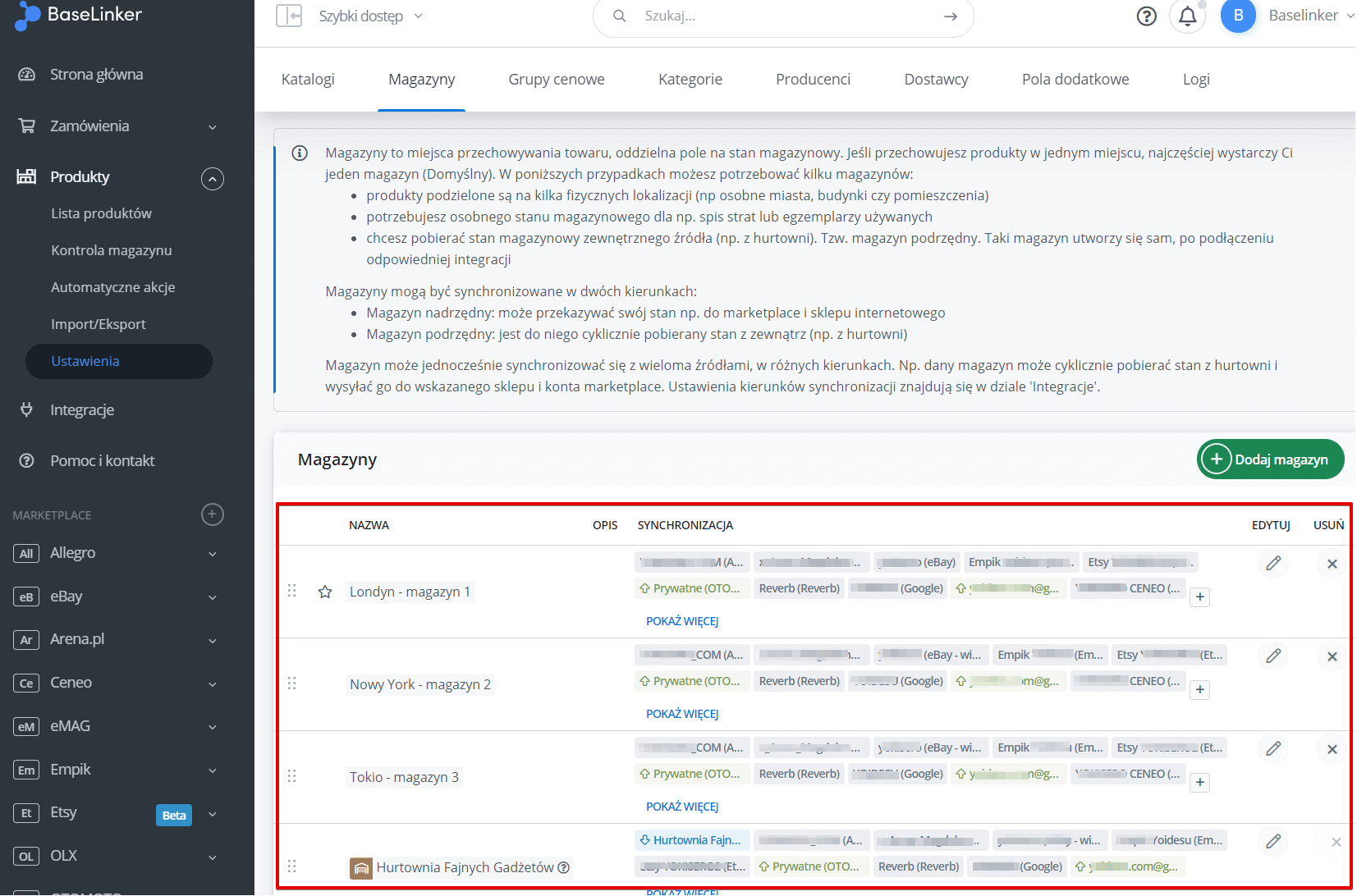This screenshot has height=896, width=1357.
Task: Select Ustawienia in sidebar
Action: click(119, 361)
